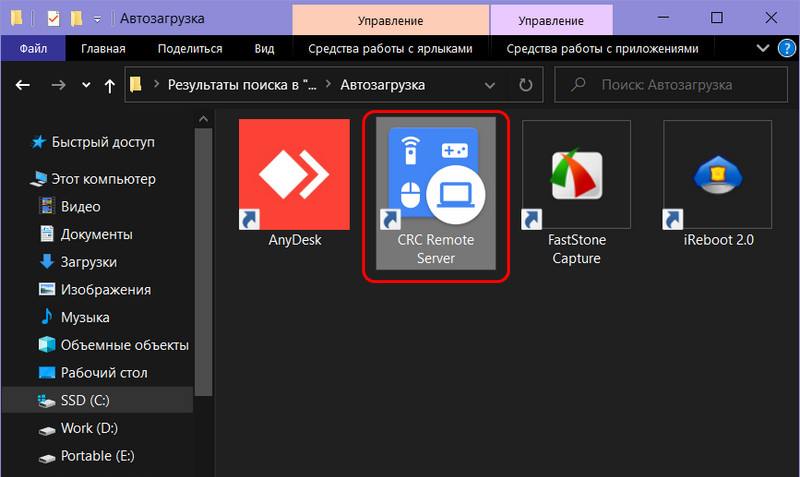The height and width of the screenshot is (477, 800).
Task: Select the FastStone Capture shortcut
Action: [577, 193]
